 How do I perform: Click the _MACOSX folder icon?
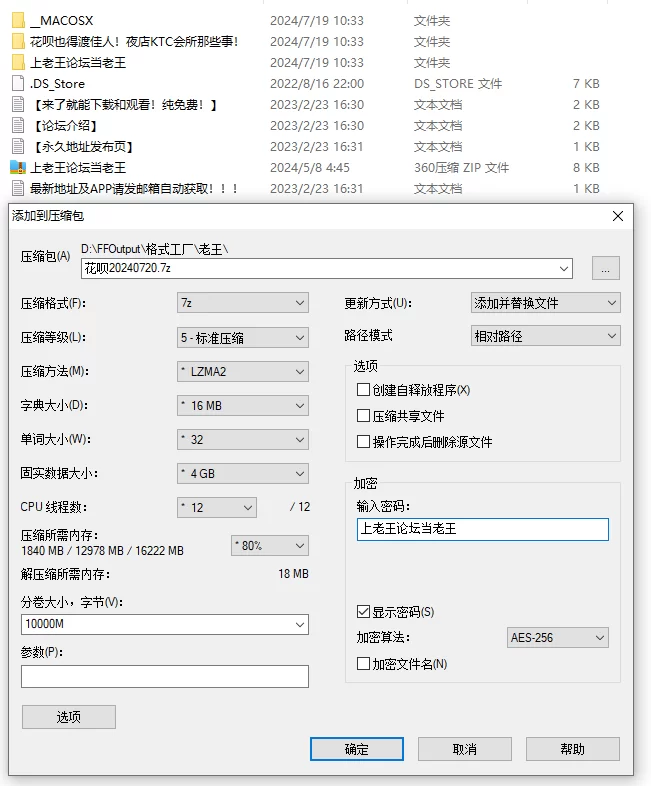coord(18,21)
